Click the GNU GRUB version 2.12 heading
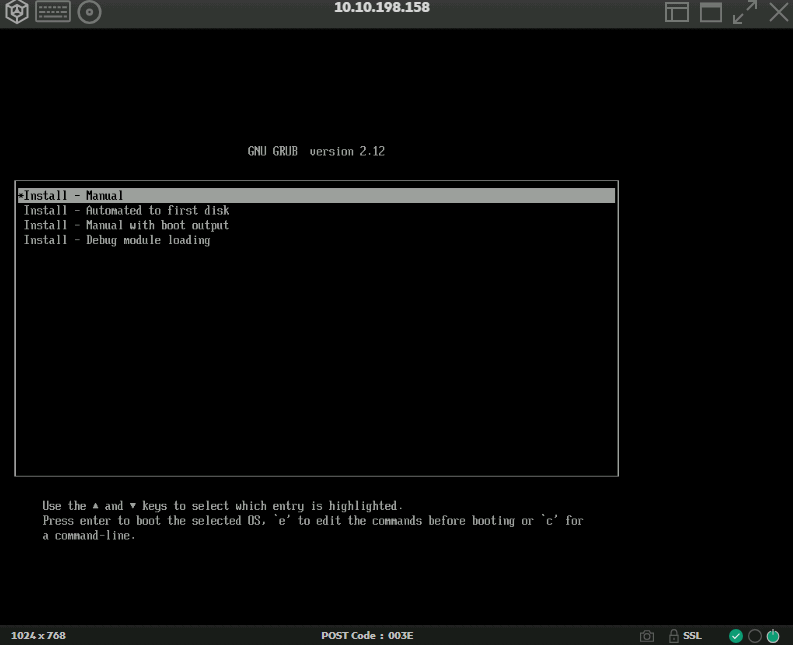This screenshot has height=645, width=793. (316, 151)
